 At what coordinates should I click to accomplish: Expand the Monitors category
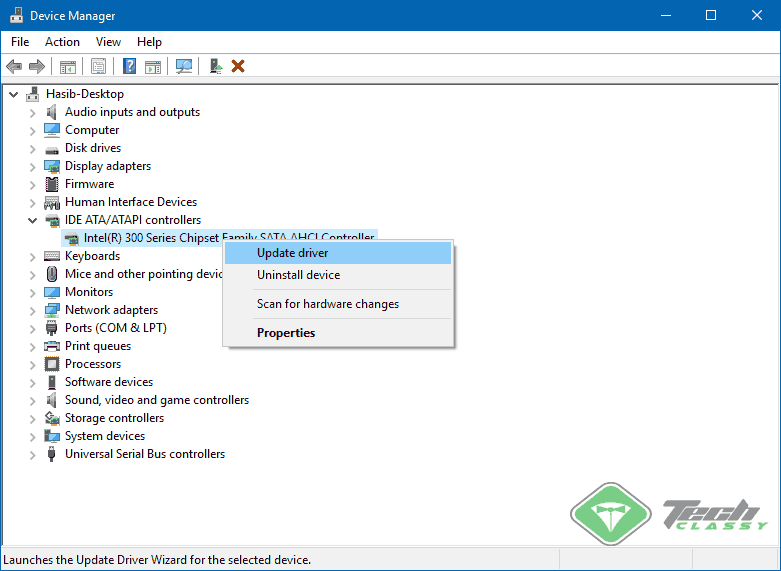(33, 292)
